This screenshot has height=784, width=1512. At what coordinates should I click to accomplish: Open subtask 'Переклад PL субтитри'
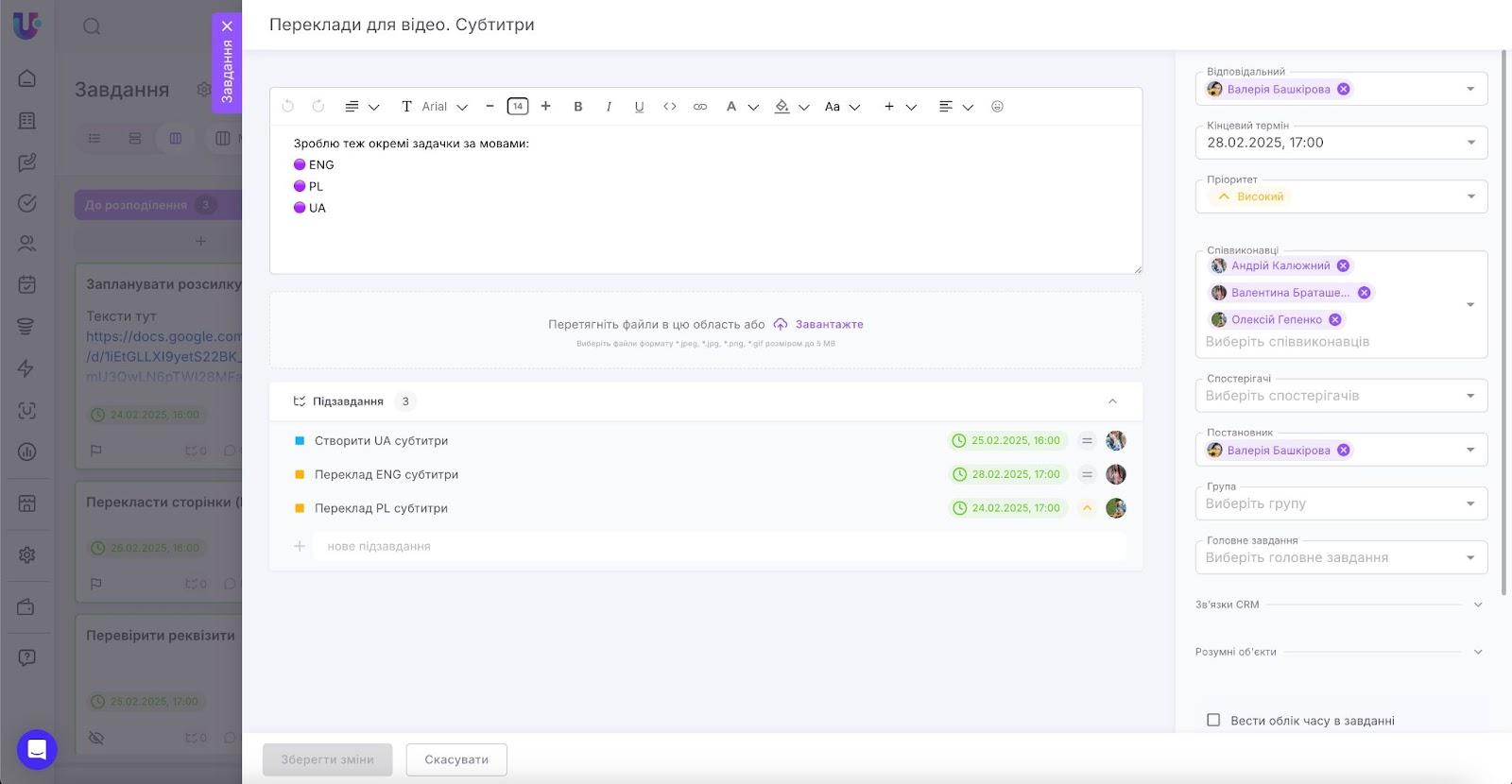point(381,508)
